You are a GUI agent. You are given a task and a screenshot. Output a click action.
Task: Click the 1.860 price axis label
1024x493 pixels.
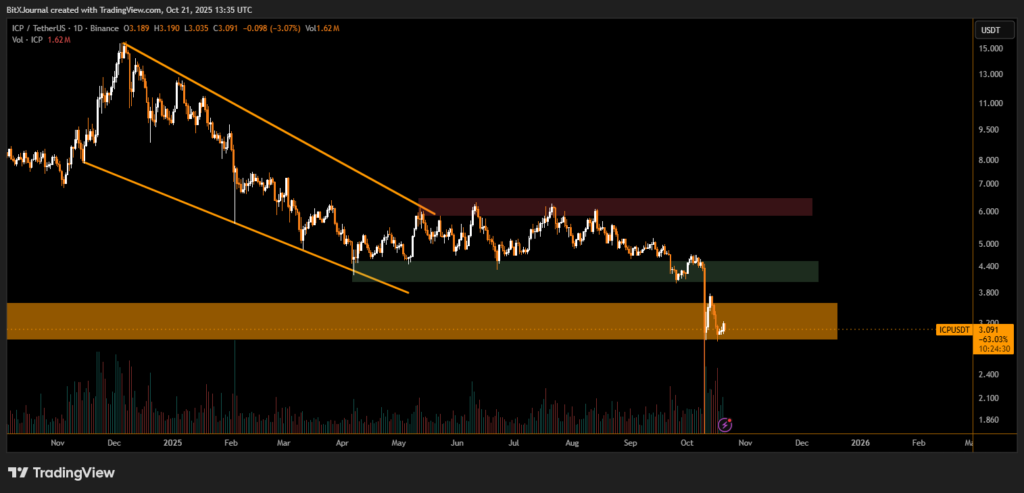991,420
